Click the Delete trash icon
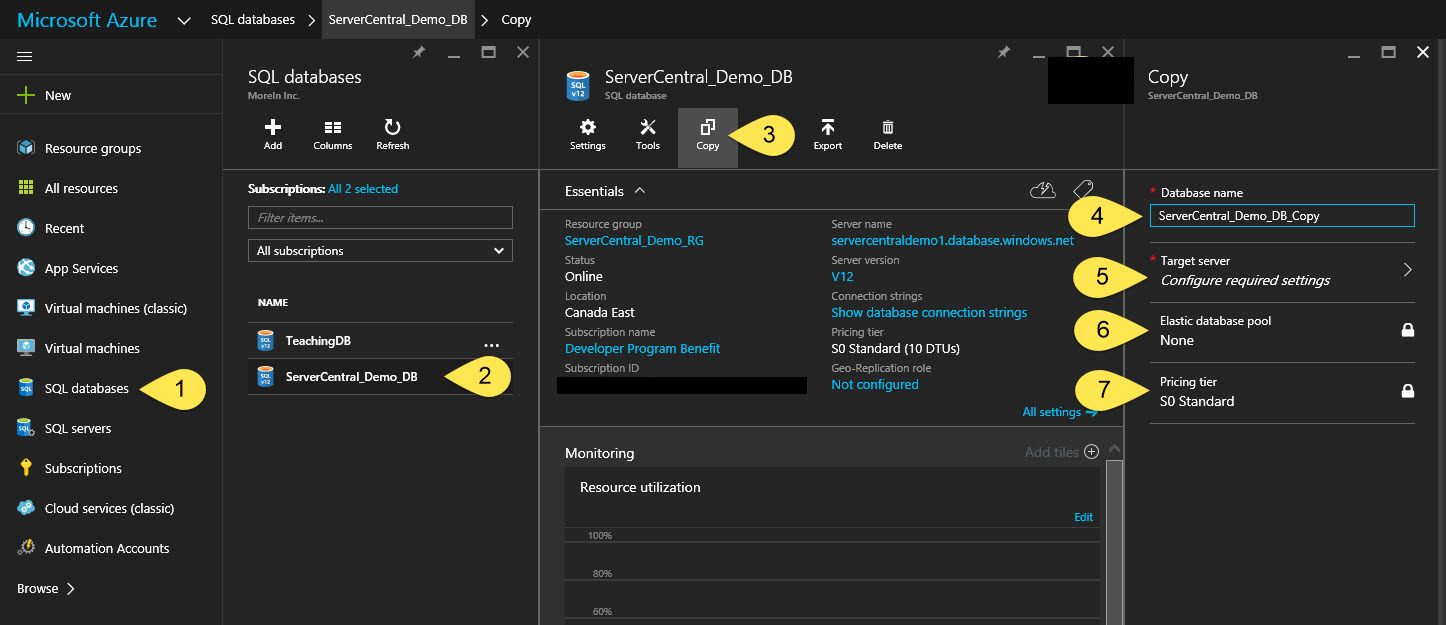Screen dimensions: 1446x625 tap(887, 135)
